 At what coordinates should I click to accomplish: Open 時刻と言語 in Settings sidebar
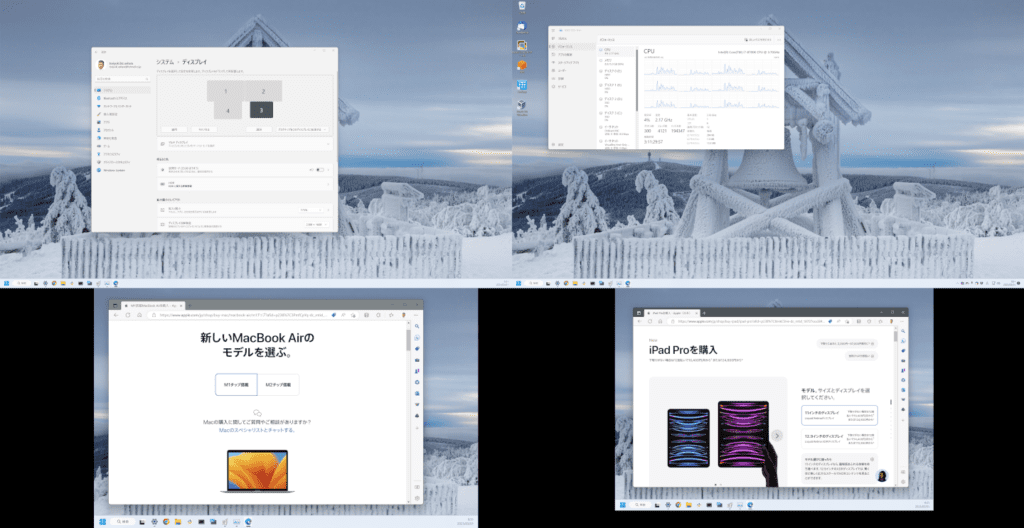pos(122,138)
